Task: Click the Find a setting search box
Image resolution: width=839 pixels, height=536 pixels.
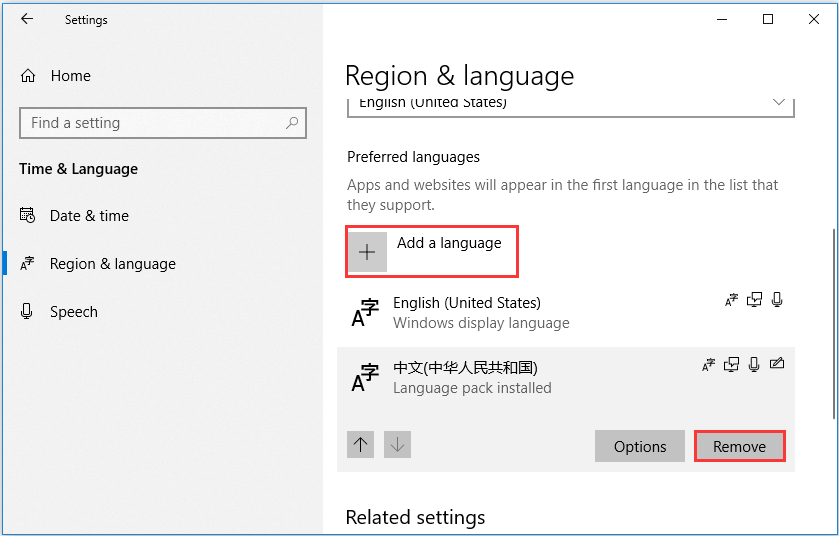Action: point(163,123)
